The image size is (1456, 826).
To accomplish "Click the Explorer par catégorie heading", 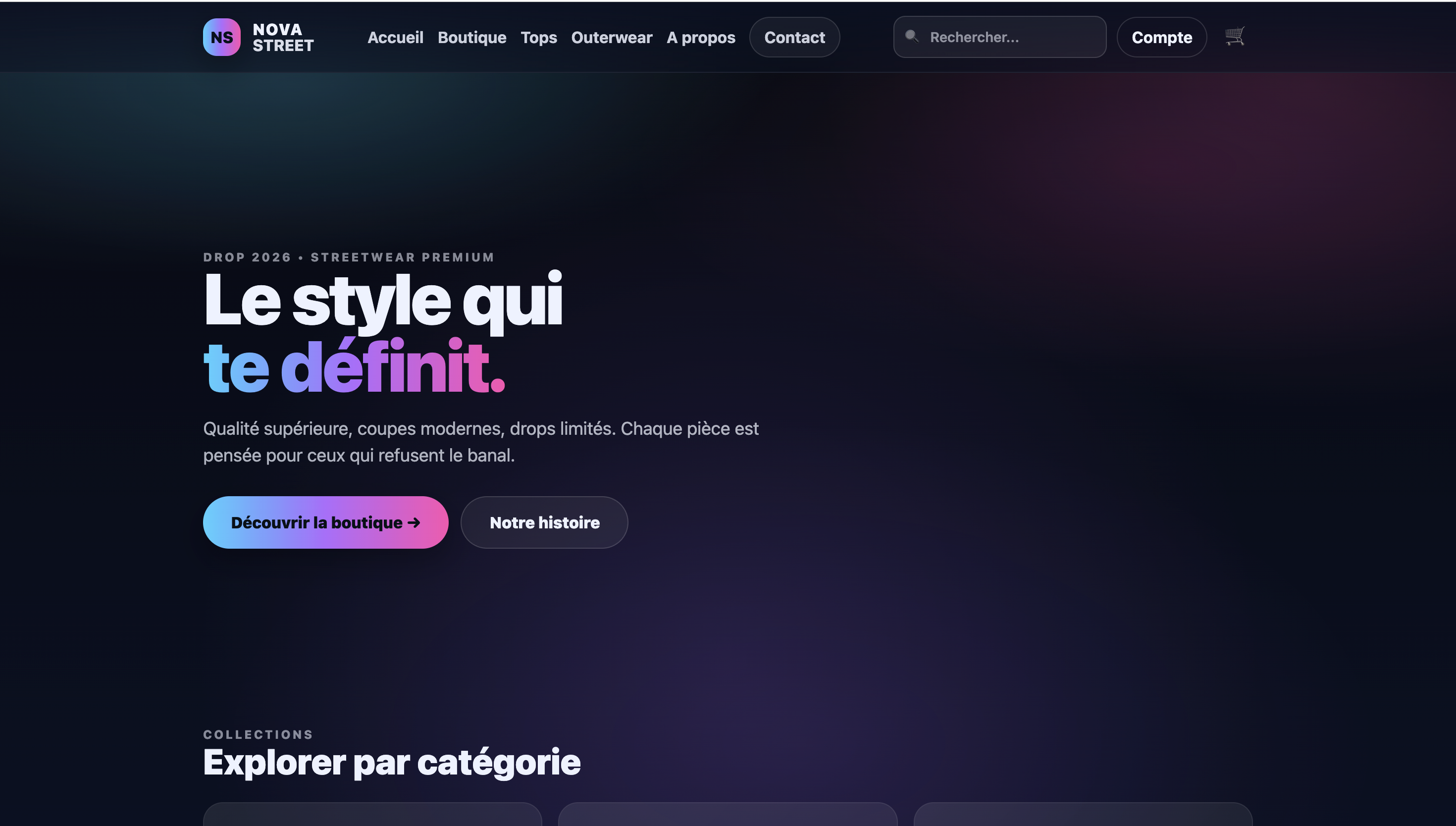I will click(x=391, y=762).
